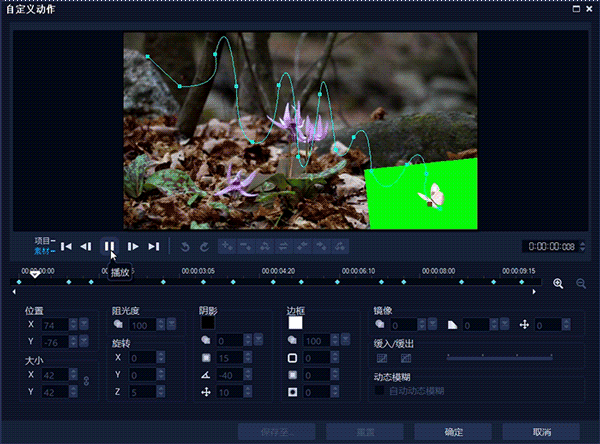Click the redo arrow icon
The height and width of the screenshot is (444, 600).
coord(205,246)
